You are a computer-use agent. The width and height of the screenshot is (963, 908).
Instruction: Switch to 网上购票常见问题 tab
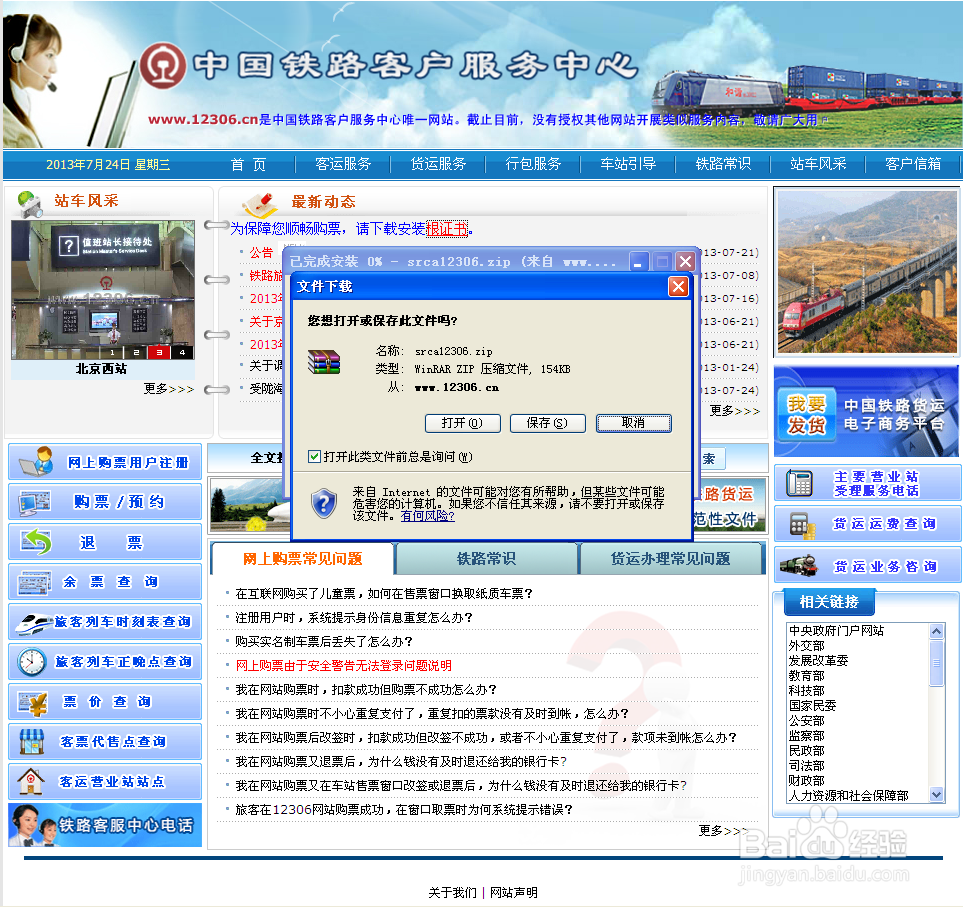tap(302, 558)
